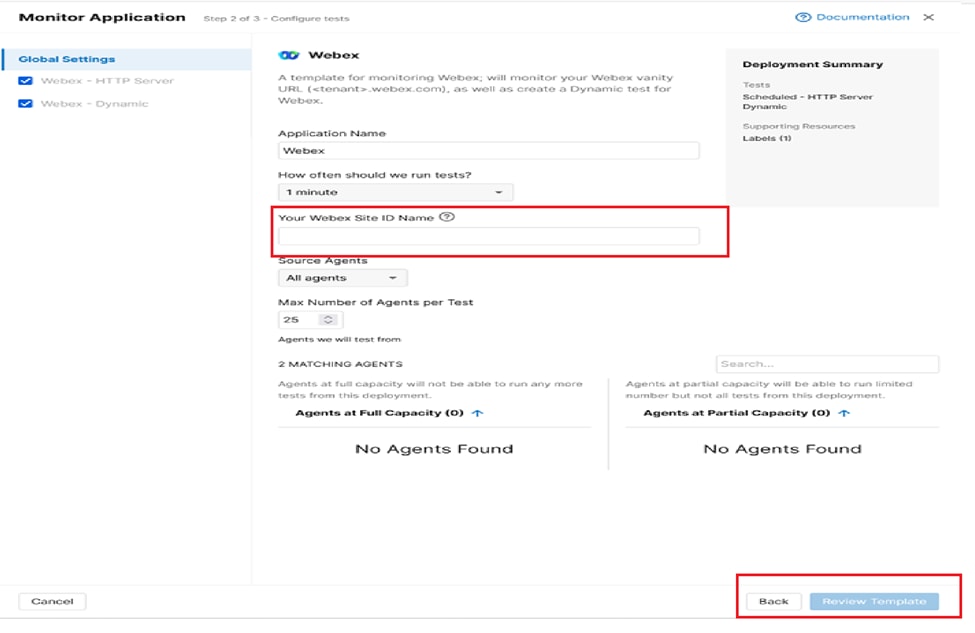This screenshot has width=975, height=633.
Task: Click the Step 2 of 3 indicator
Action: (x=276, y=19)
